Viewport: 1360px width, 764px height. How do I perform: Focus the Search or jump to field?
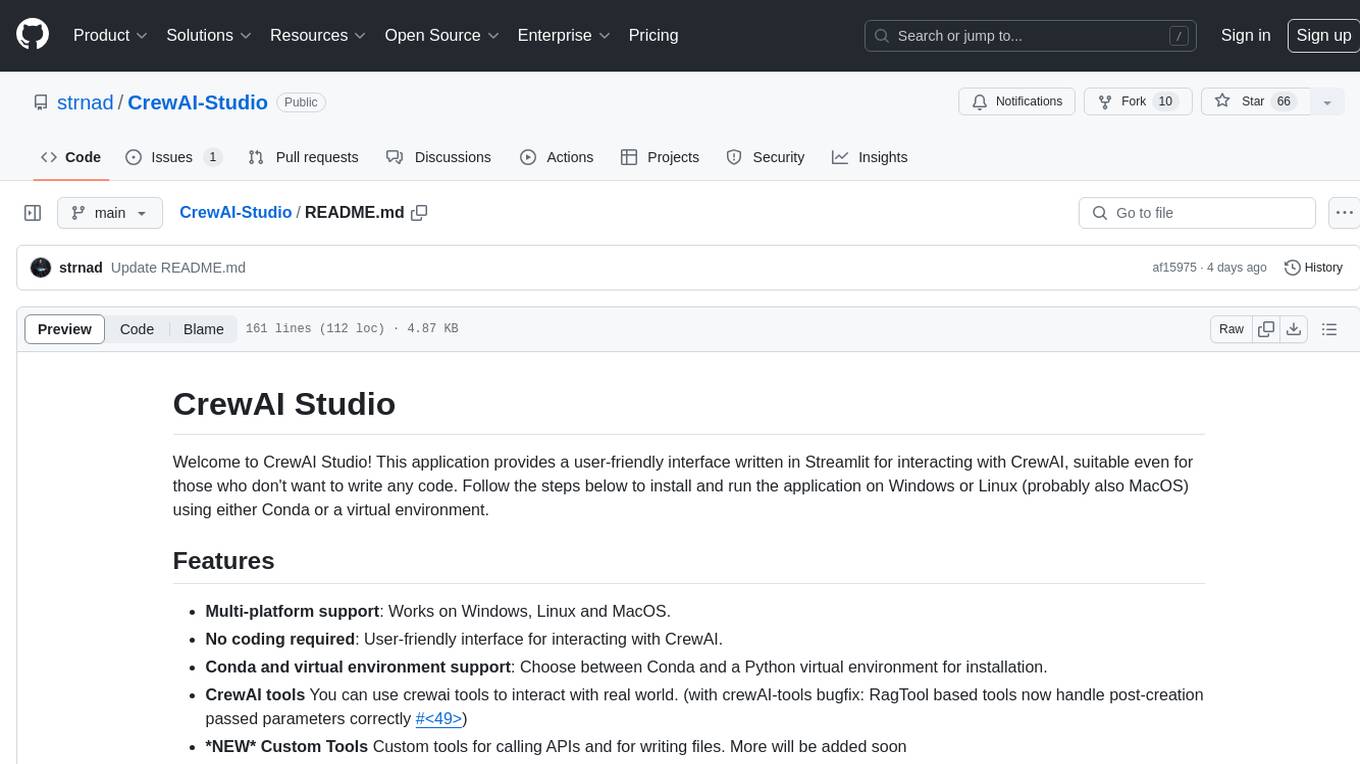[1032, 35]
